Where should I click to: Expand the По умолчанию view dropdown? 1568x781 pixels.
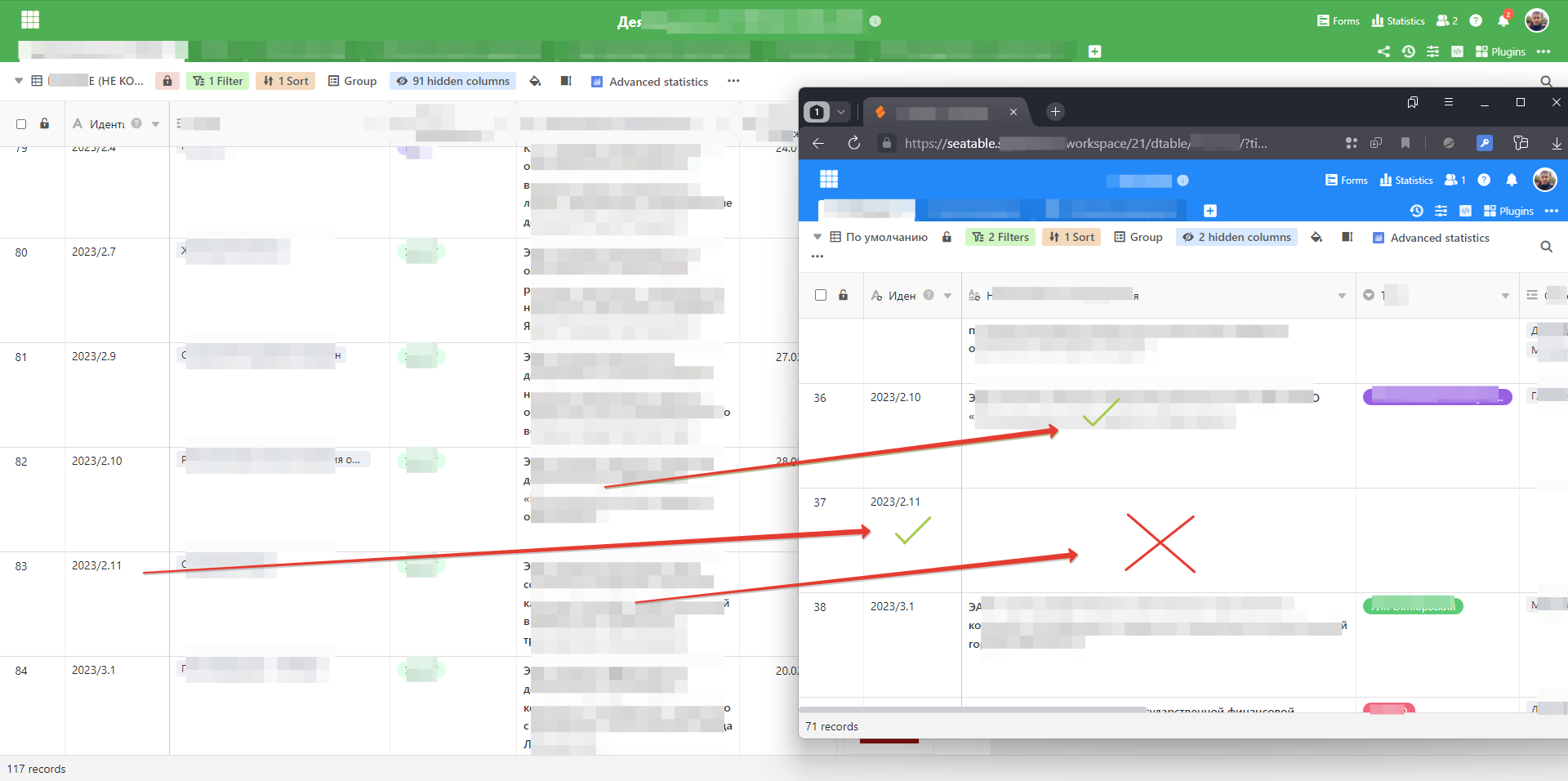817,237
